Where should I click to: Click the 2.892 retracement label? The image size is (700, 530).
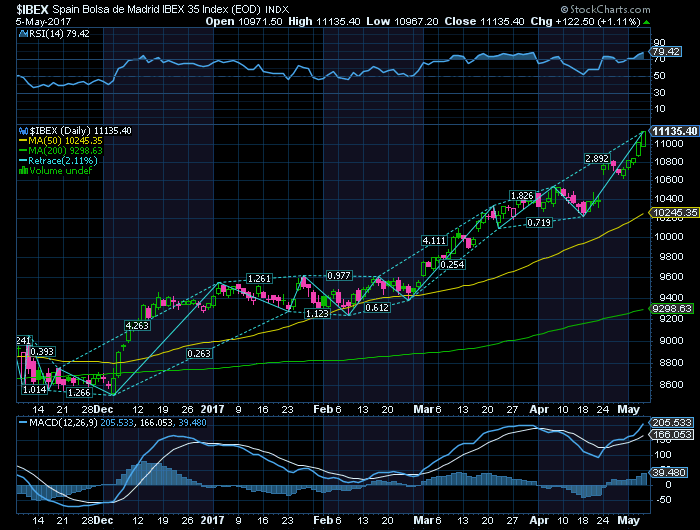pos(597,159)
